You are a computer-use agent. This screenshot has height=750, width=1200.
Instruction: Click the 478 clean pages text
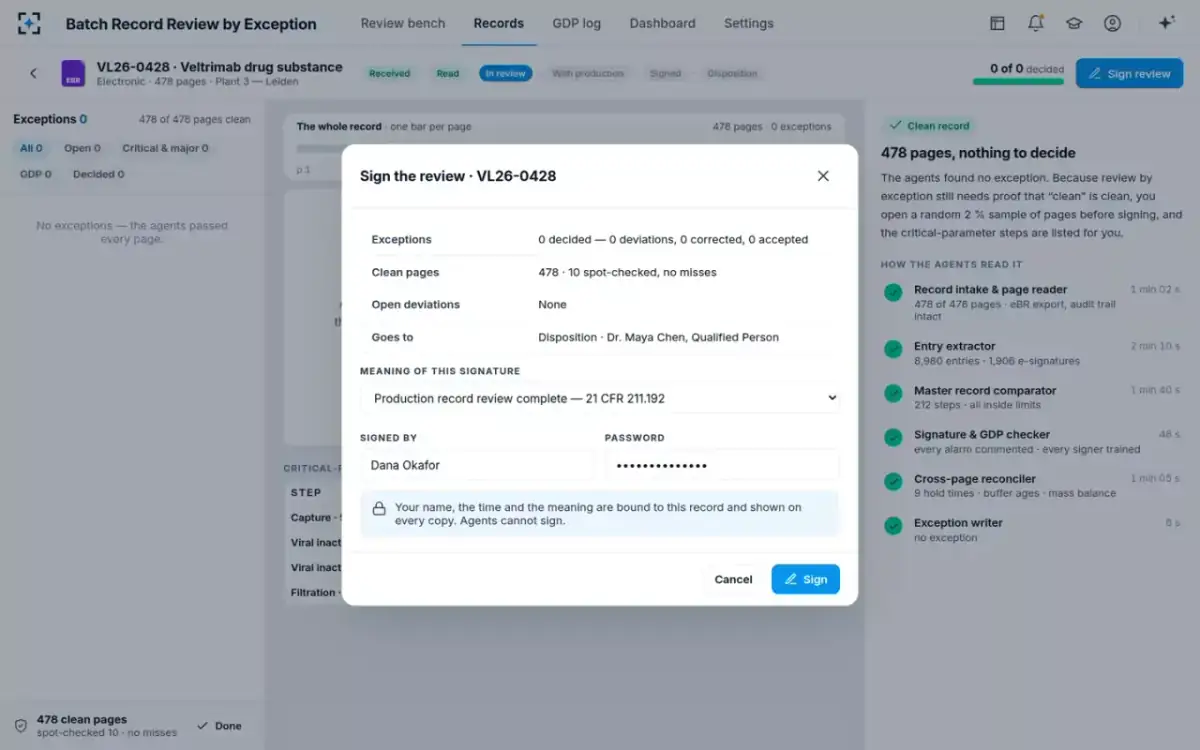pos(82,719)
